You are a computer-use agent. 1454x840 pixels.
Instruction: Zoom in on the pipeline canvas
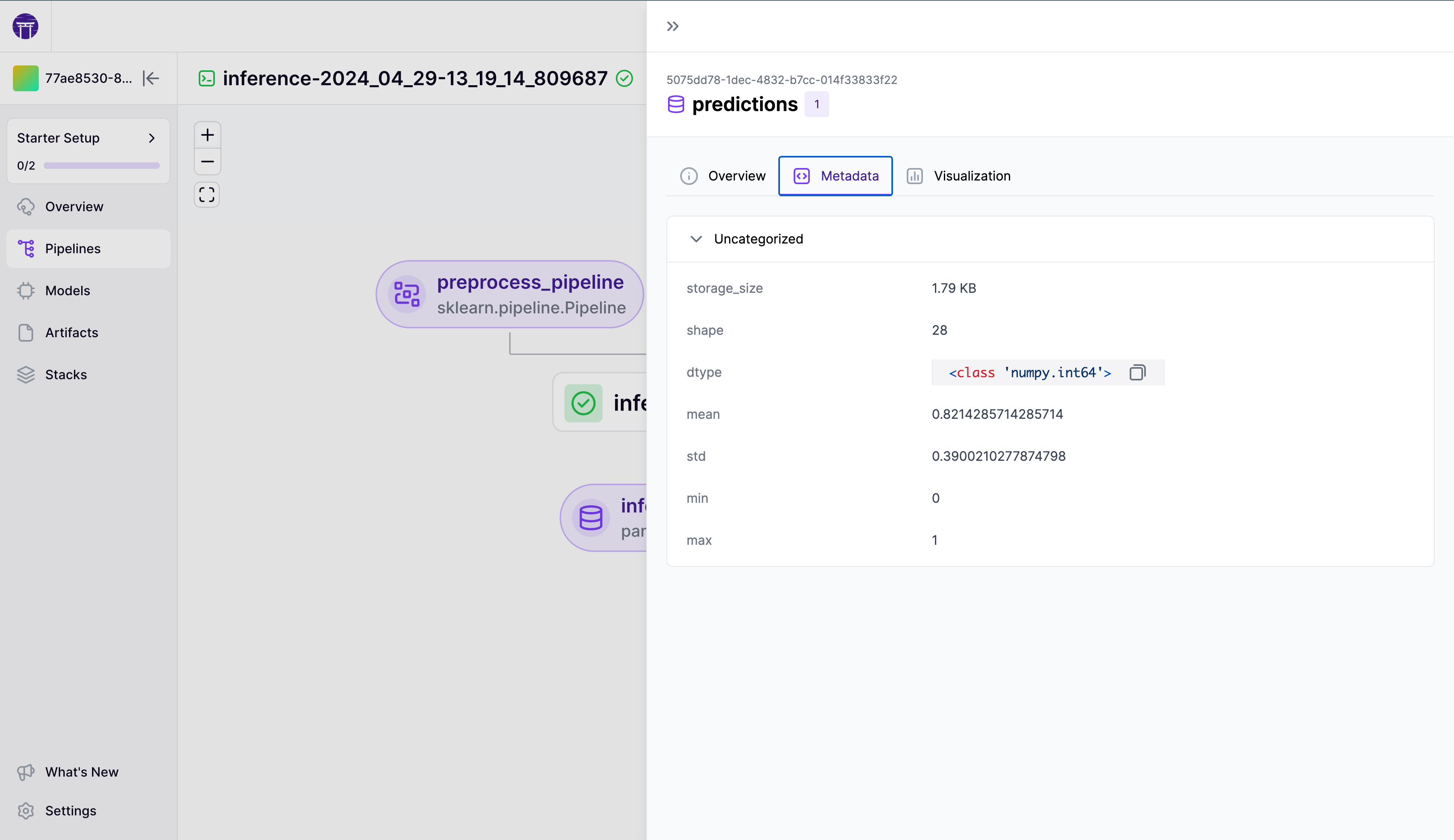tap(207, 135)
